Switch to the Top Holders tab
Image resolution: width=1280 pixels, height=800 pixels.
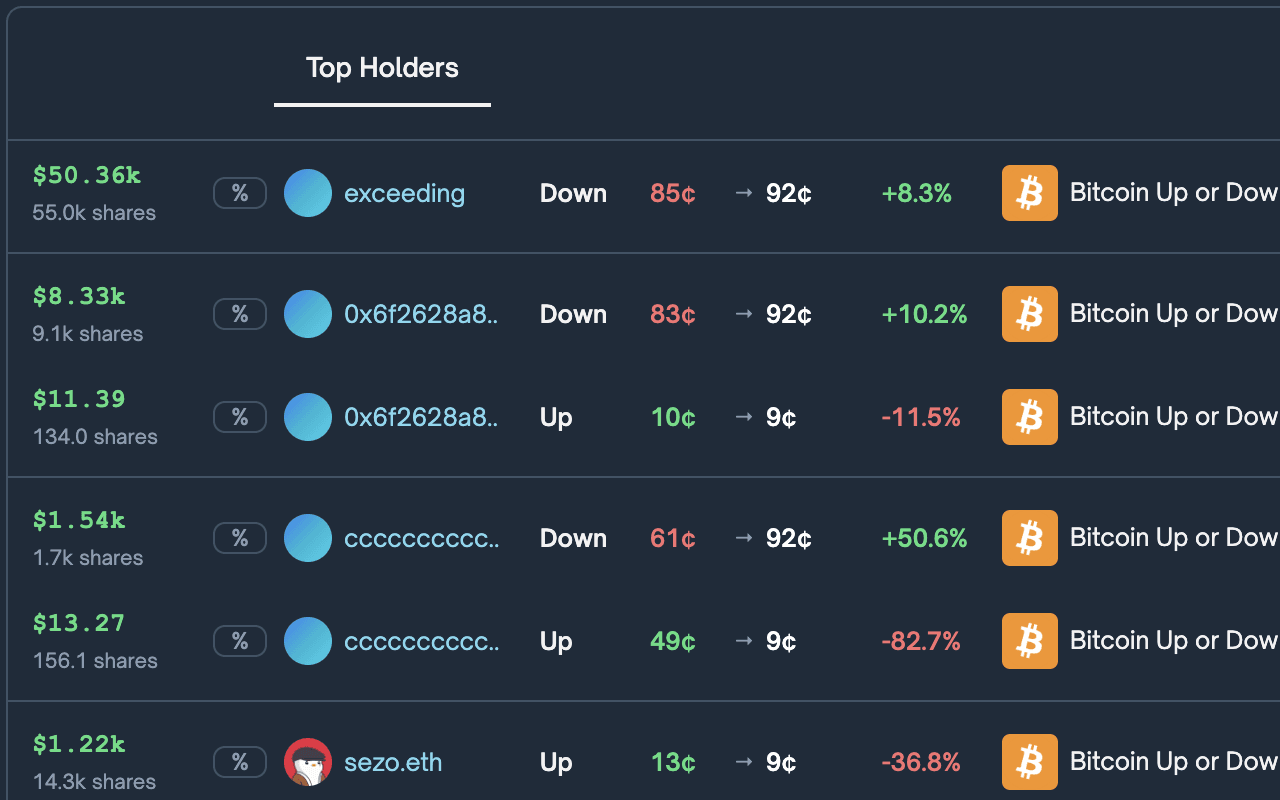pyautogui.click(x=382, y=67)
